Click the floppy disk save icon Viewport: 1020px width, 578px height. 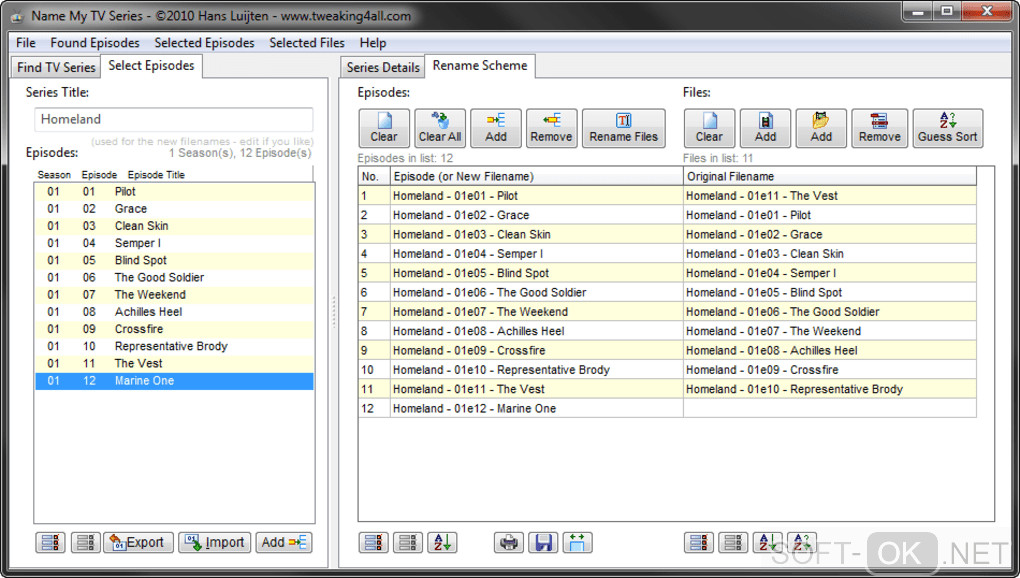[x=543, y=542]
